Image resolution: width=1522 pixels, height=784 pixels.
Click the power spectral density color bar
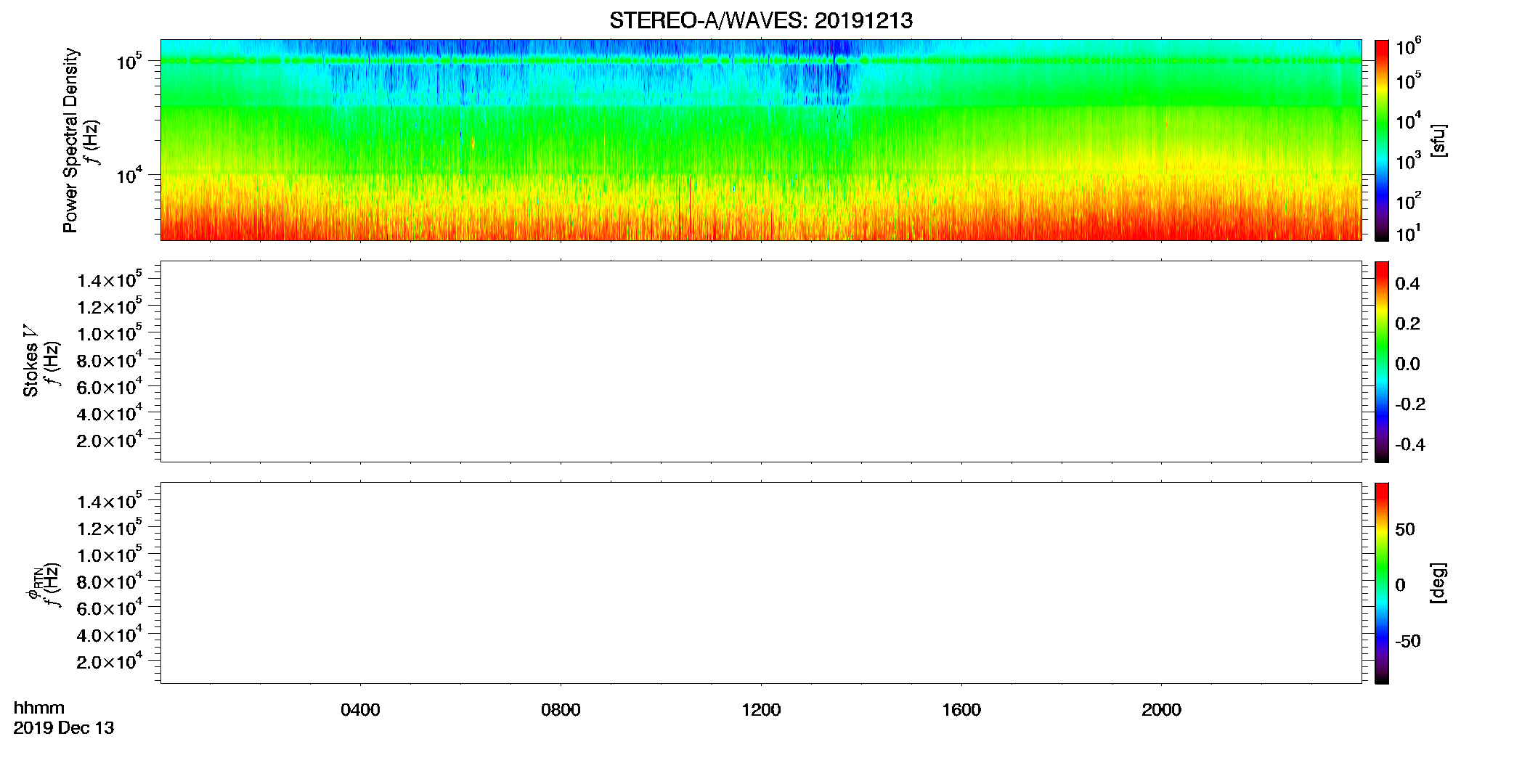(1381, 140)
